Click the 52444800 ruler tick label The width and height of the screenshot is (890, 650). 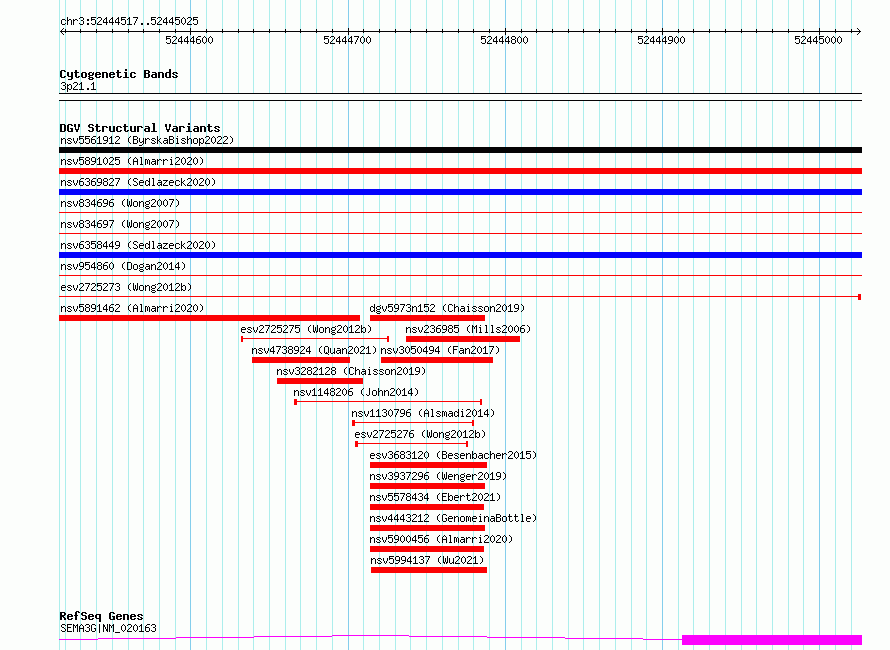(x=504, y=40)
